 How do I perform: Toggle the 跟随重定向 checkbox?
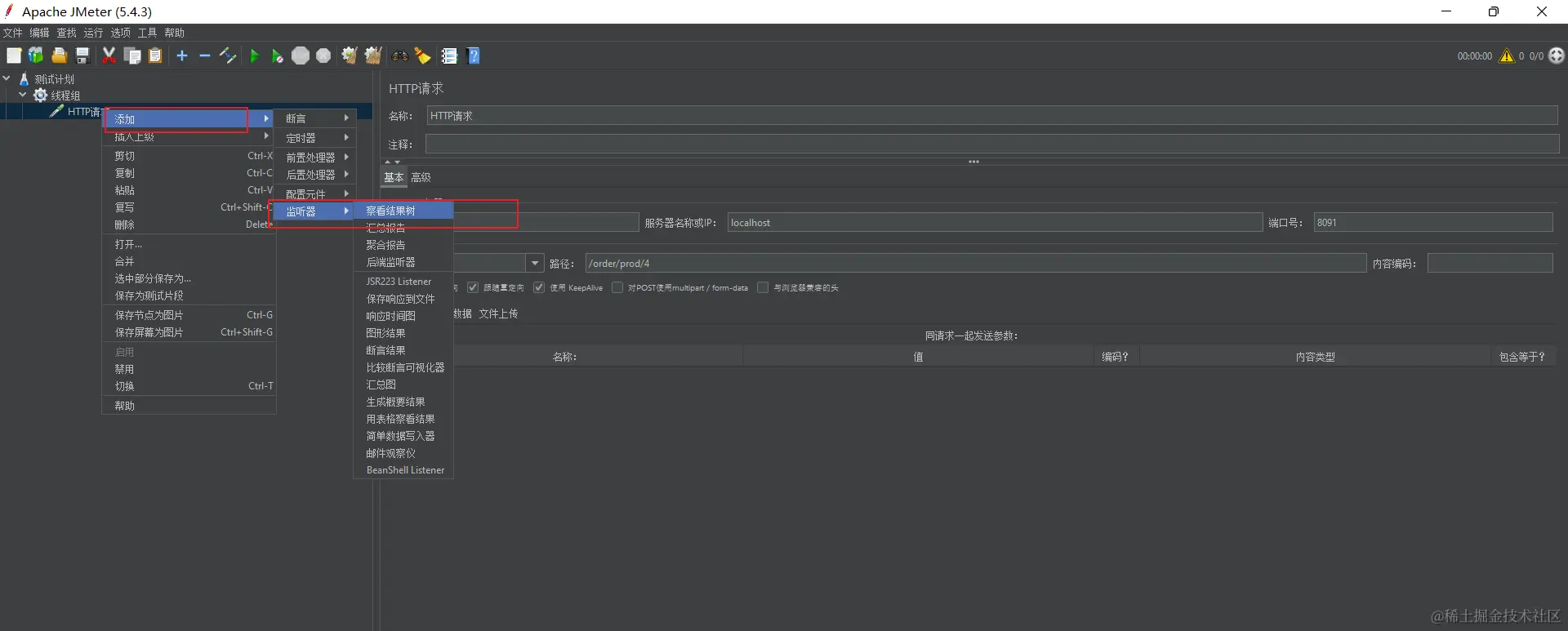coord(473,287)
